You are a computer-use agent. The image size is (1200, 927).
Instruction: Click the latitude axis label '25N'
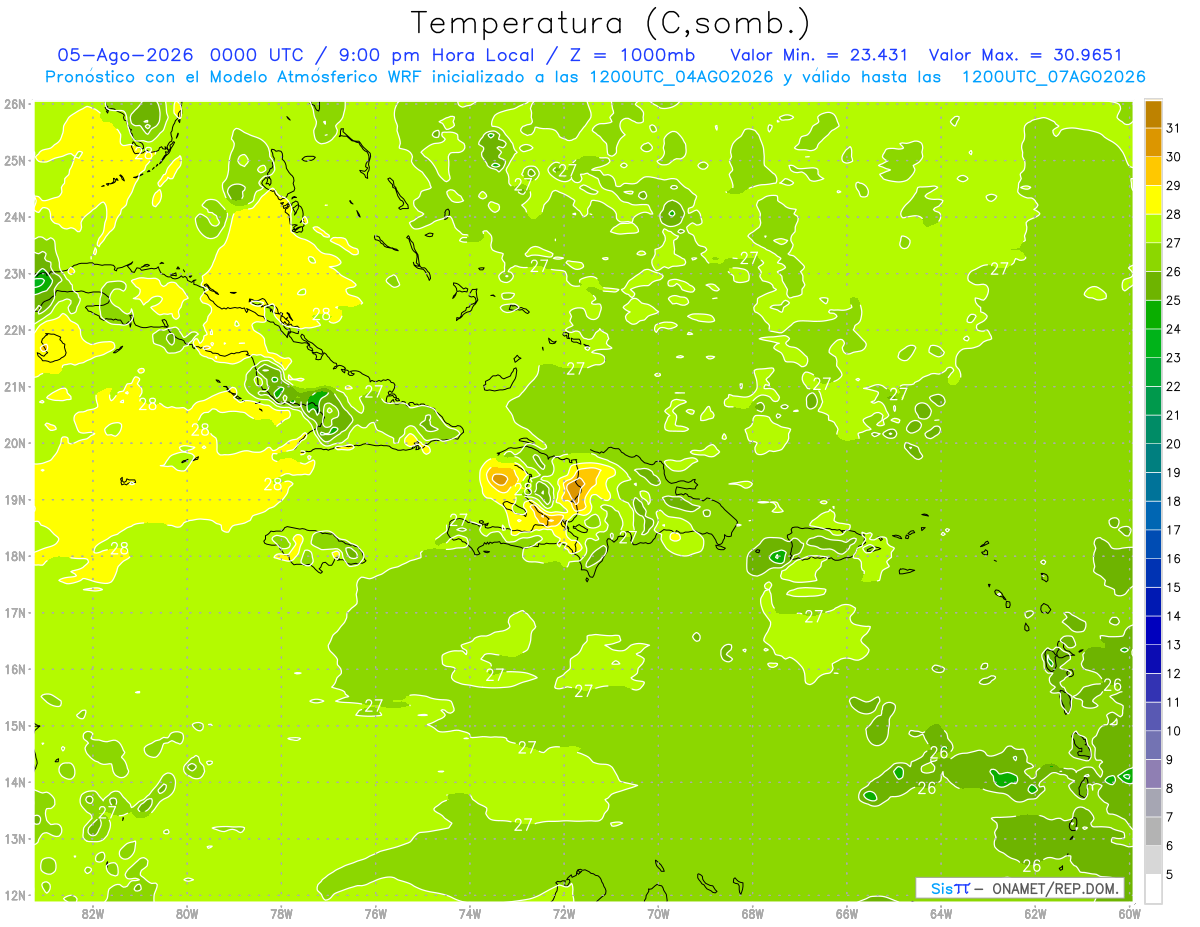[14, 160]
